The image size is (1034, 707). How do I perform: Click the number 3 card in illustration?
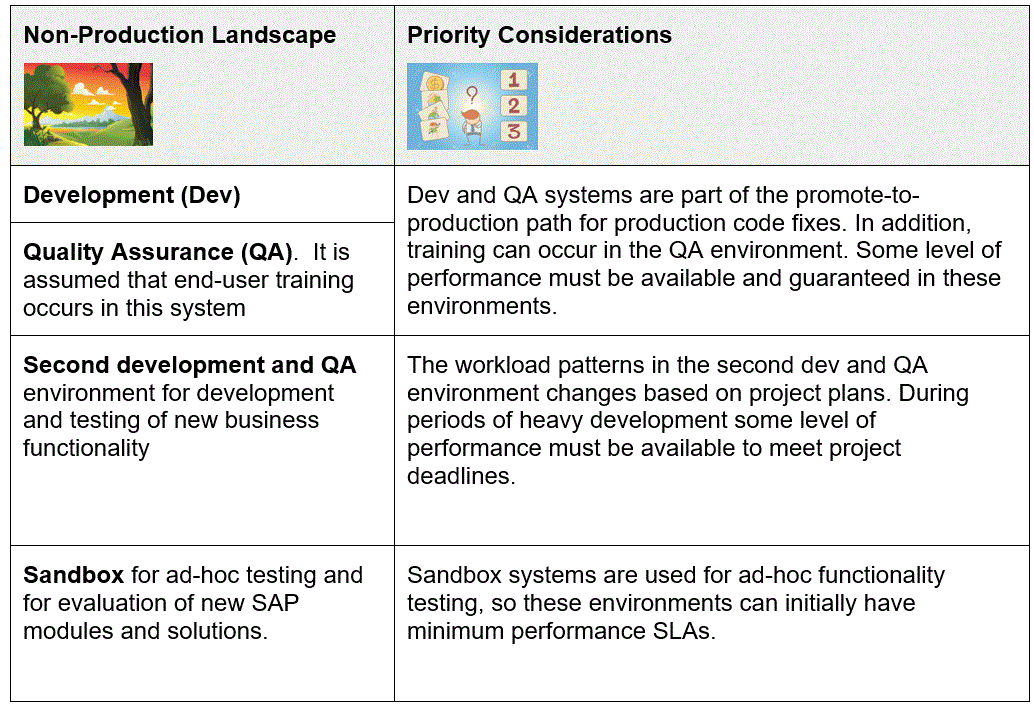pos(513,131)
